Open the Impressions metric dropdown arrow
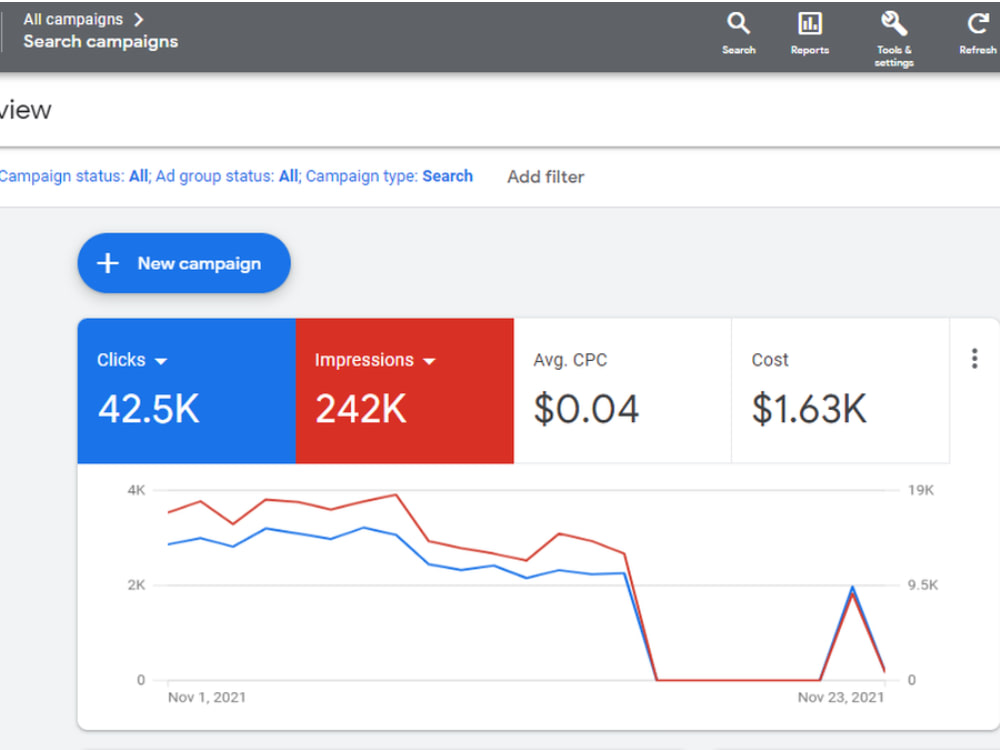Image resolution: width=1000 pixels, height=750 pixels. pos(429,361)
